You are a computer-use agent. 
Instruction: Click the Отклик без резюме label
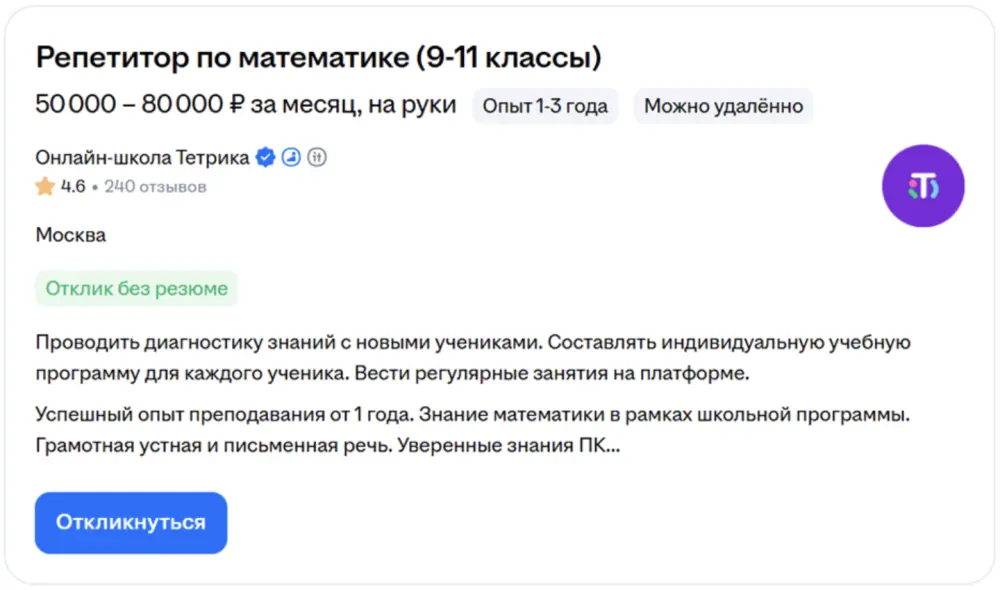point(137,289)
